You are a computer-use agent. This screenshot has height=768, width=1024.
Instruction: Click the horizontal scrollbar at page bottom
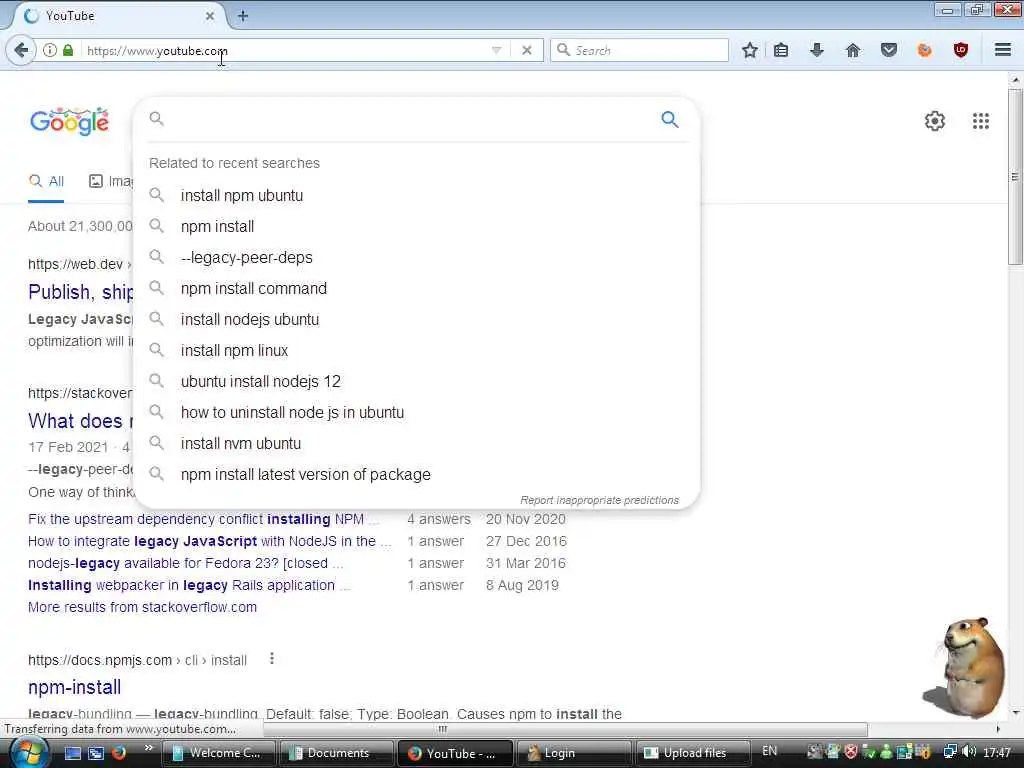(x=565, y=729)
